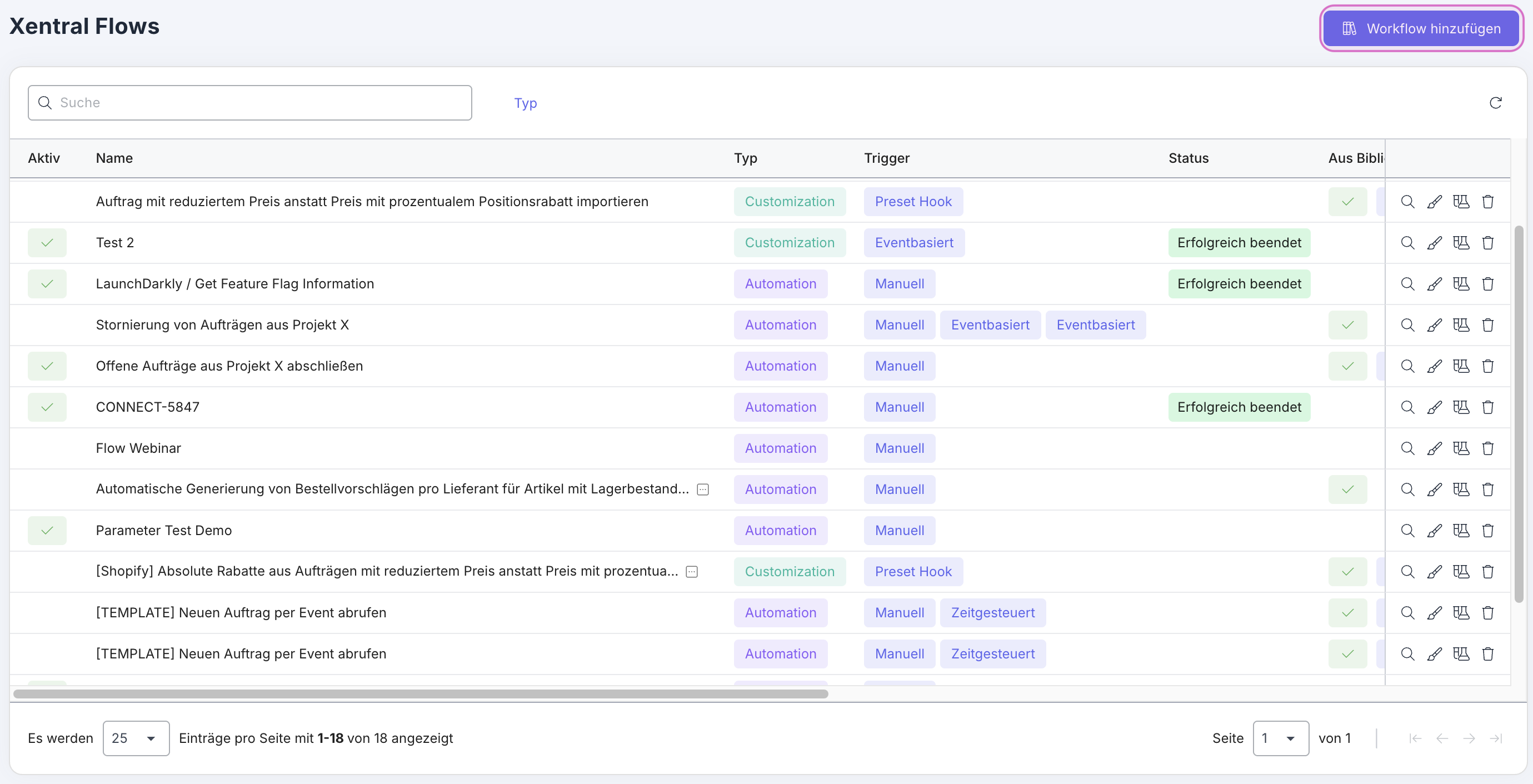The width and height of the screenshot is (1533, 784).
Task: Go to last page arrow
Action: click(x=1496, y=738)
